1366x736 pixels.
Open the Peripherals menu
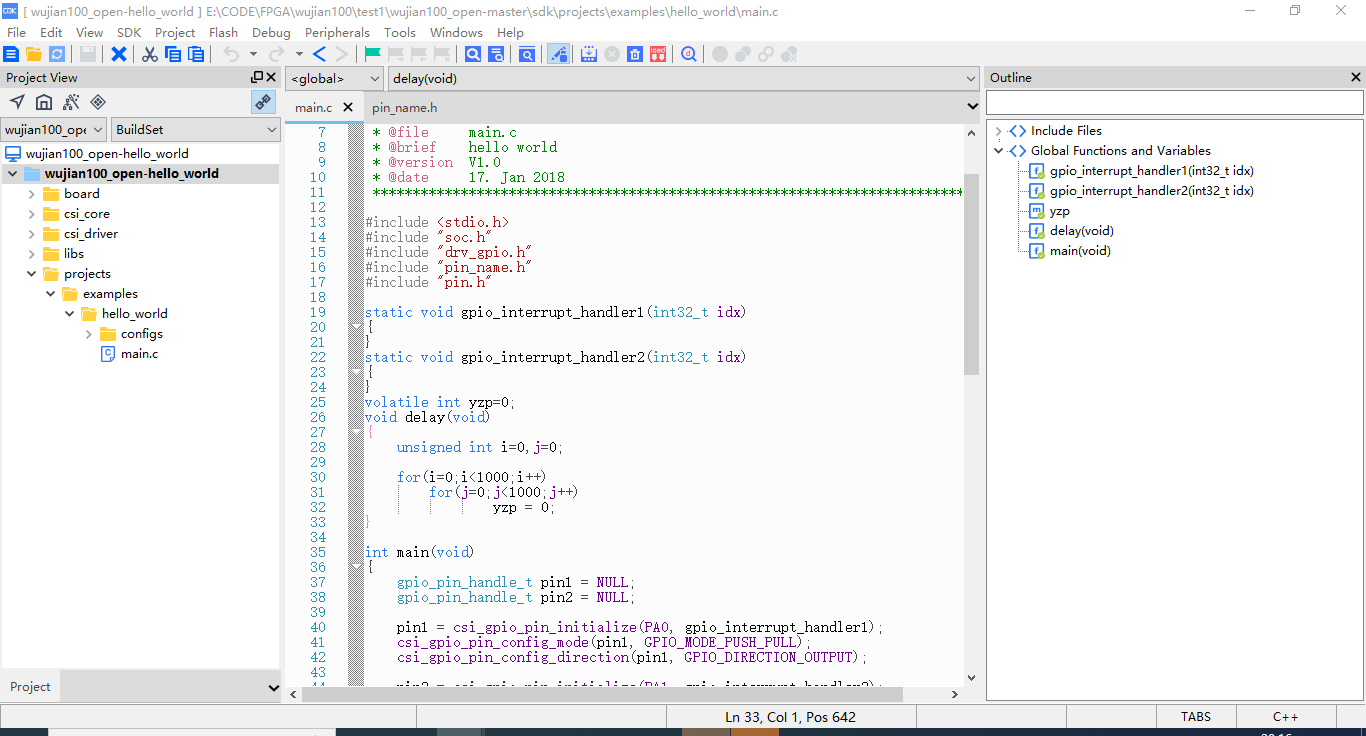click(x=337, y=32)
